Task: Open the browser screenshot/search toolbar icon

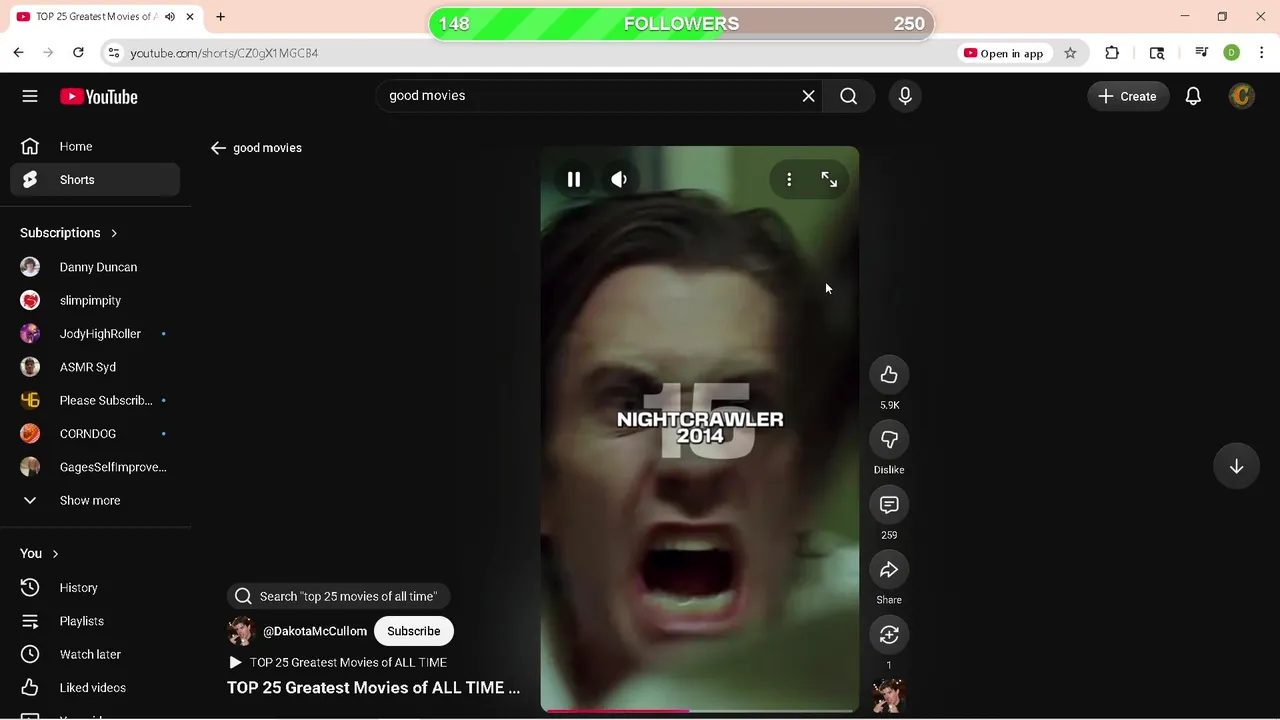Action: coord(1157,53)
